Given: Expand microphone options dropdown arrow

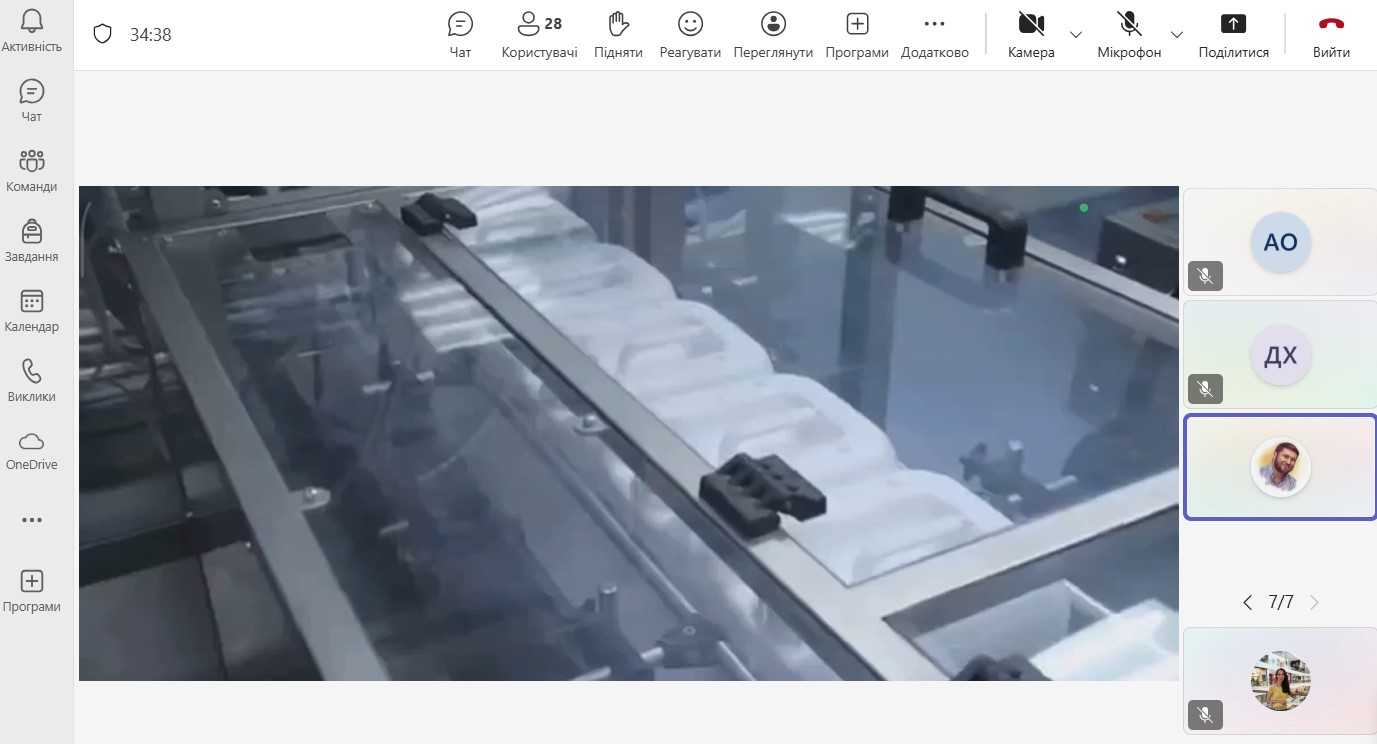Looking at the screenshot, I should [x=1177, y=34].
